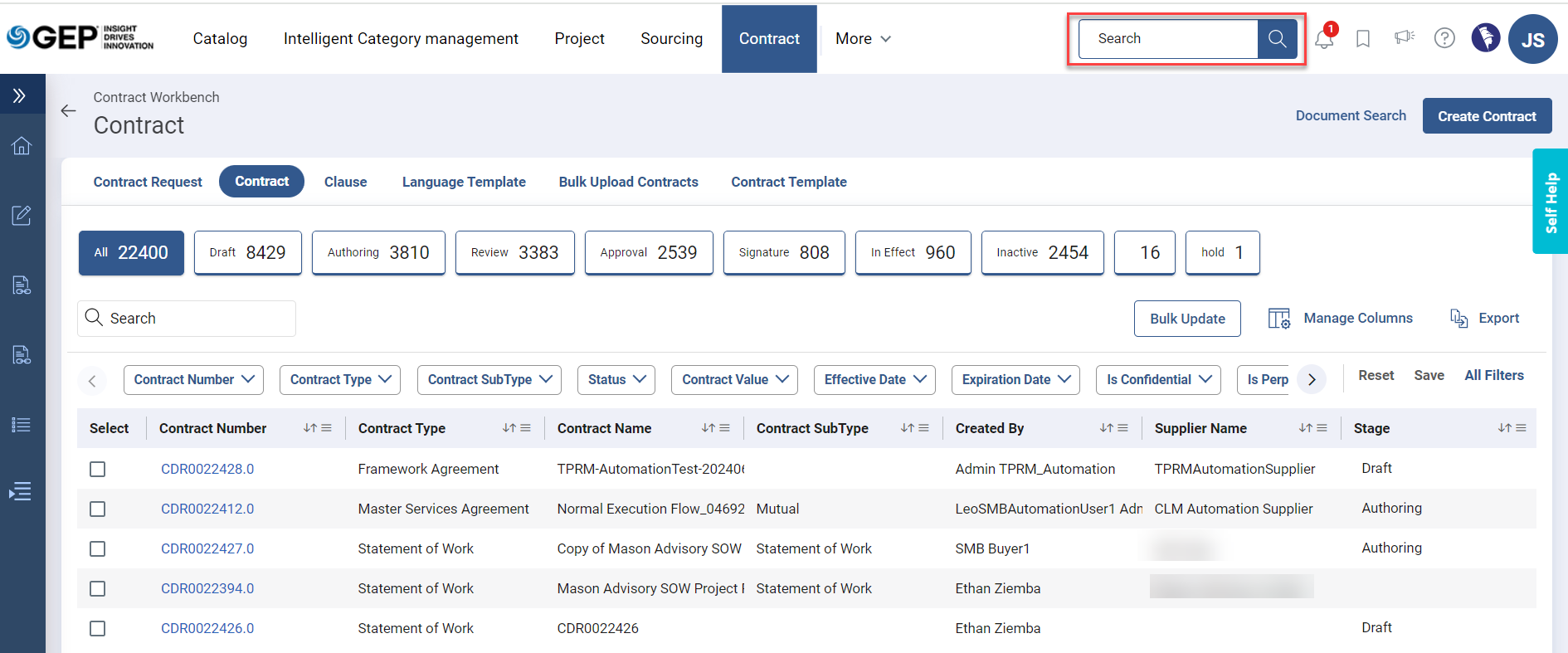Tick the checkbox for CDR0022428.0

coord(98,470)
